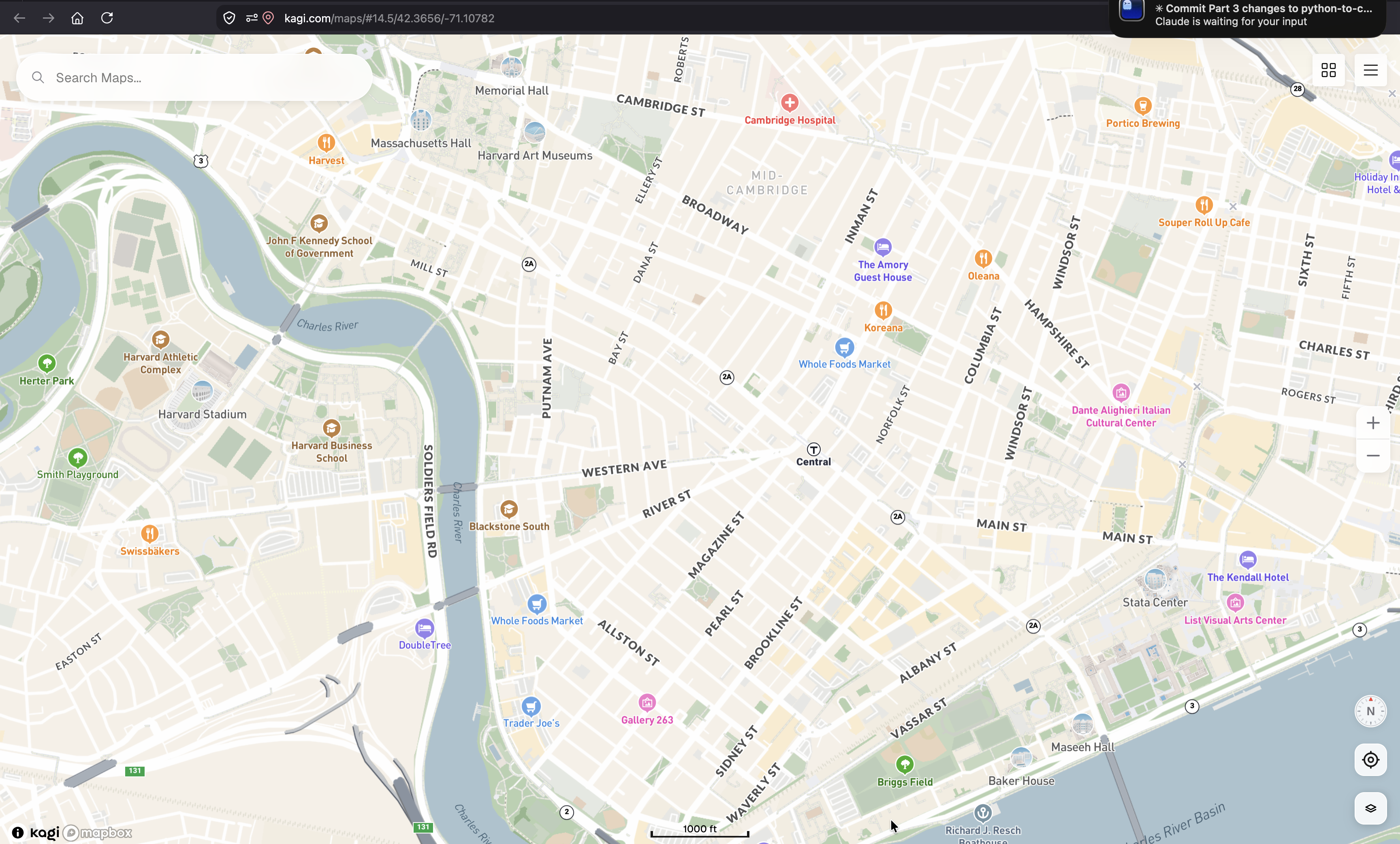This screenshot has height=844, width=1400.
Task: Select the Harvard Stadium marker
Action: 202,391
